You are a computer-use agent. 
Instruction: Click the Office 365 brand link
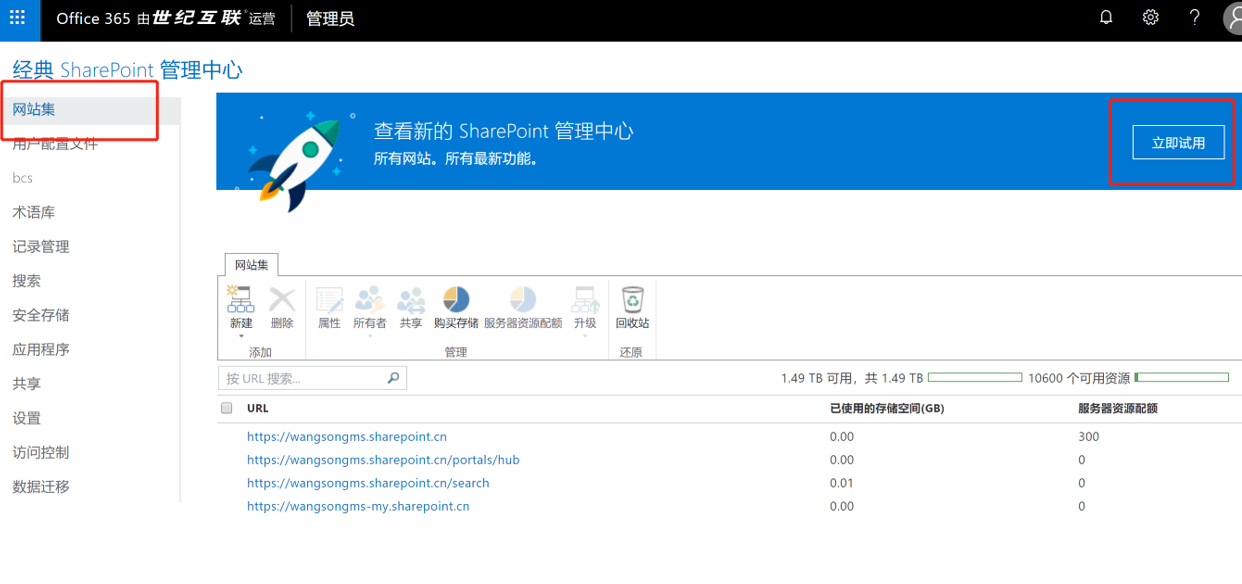click(166, 19)
